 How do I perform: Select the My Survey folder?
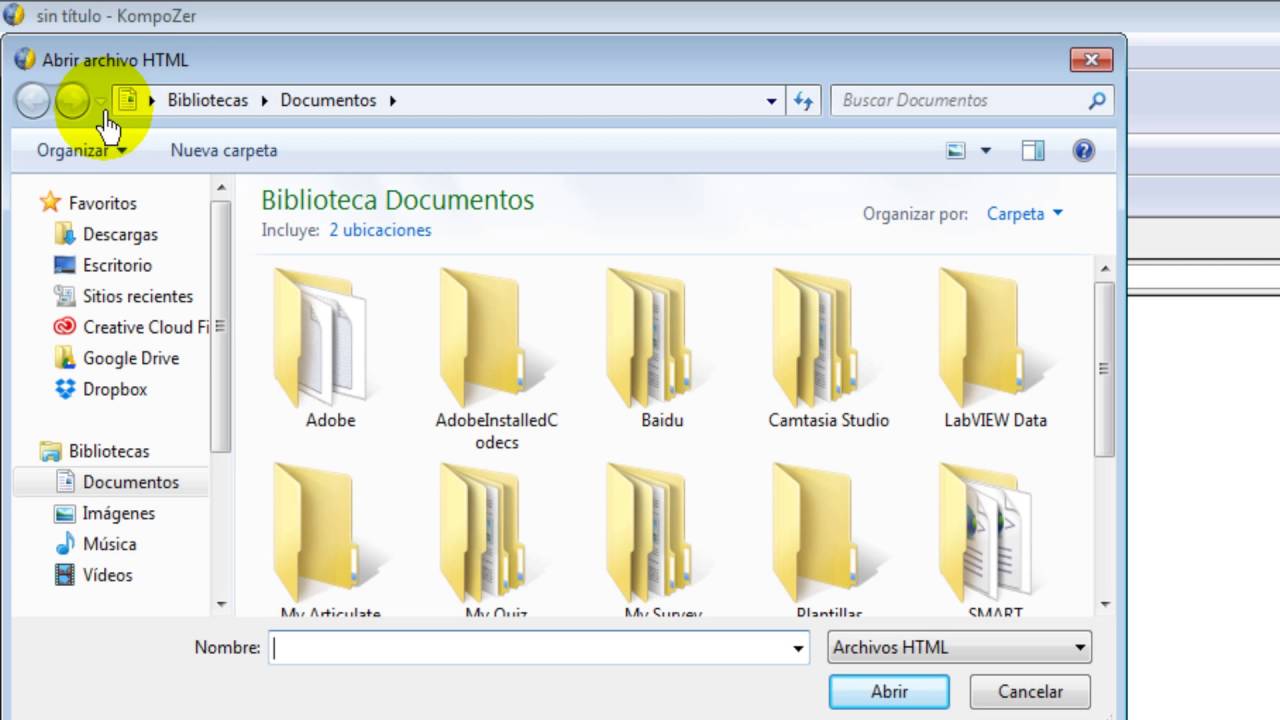662,541
